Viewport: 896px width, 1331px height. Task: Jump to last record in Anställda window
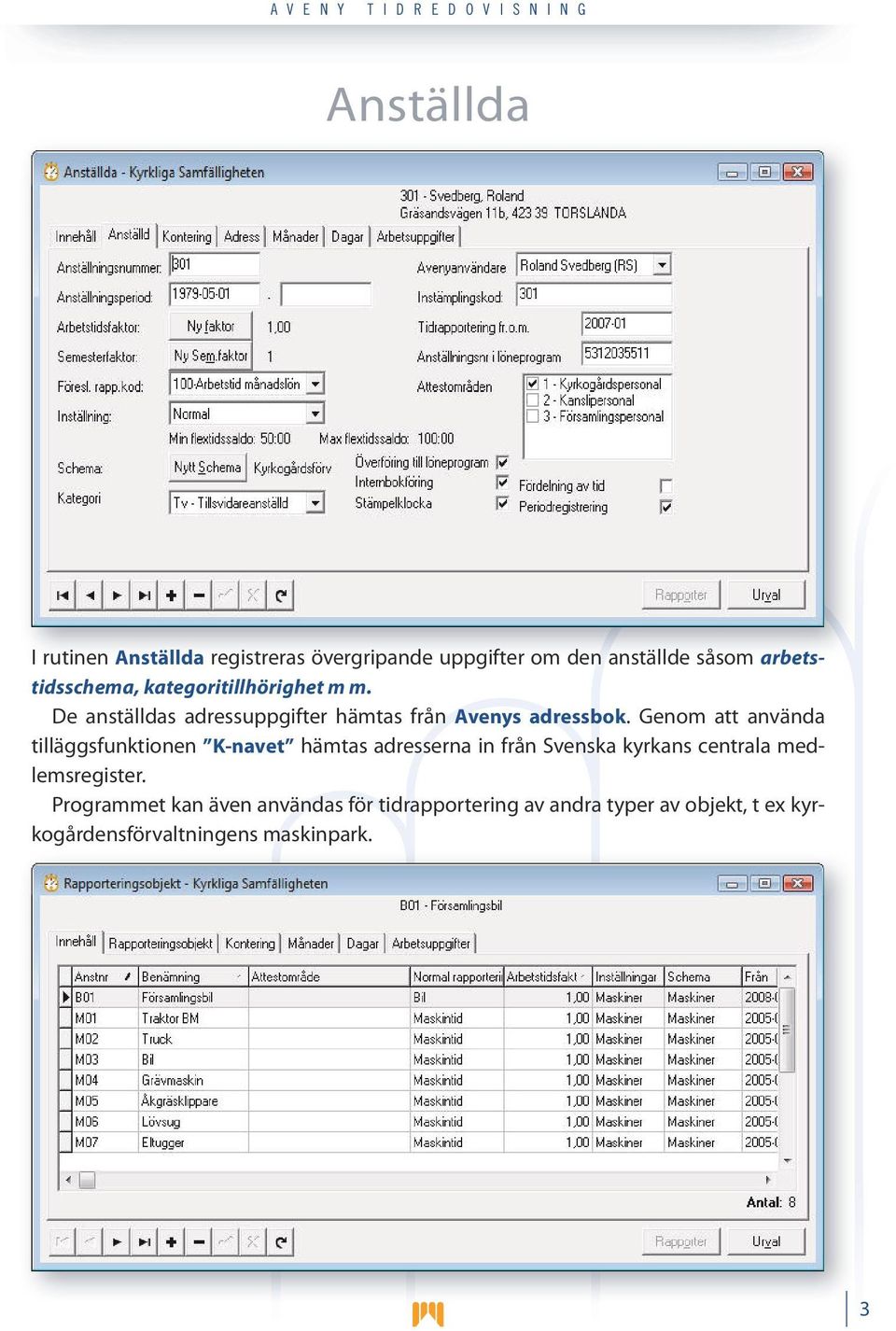click(x=144, y=595)
